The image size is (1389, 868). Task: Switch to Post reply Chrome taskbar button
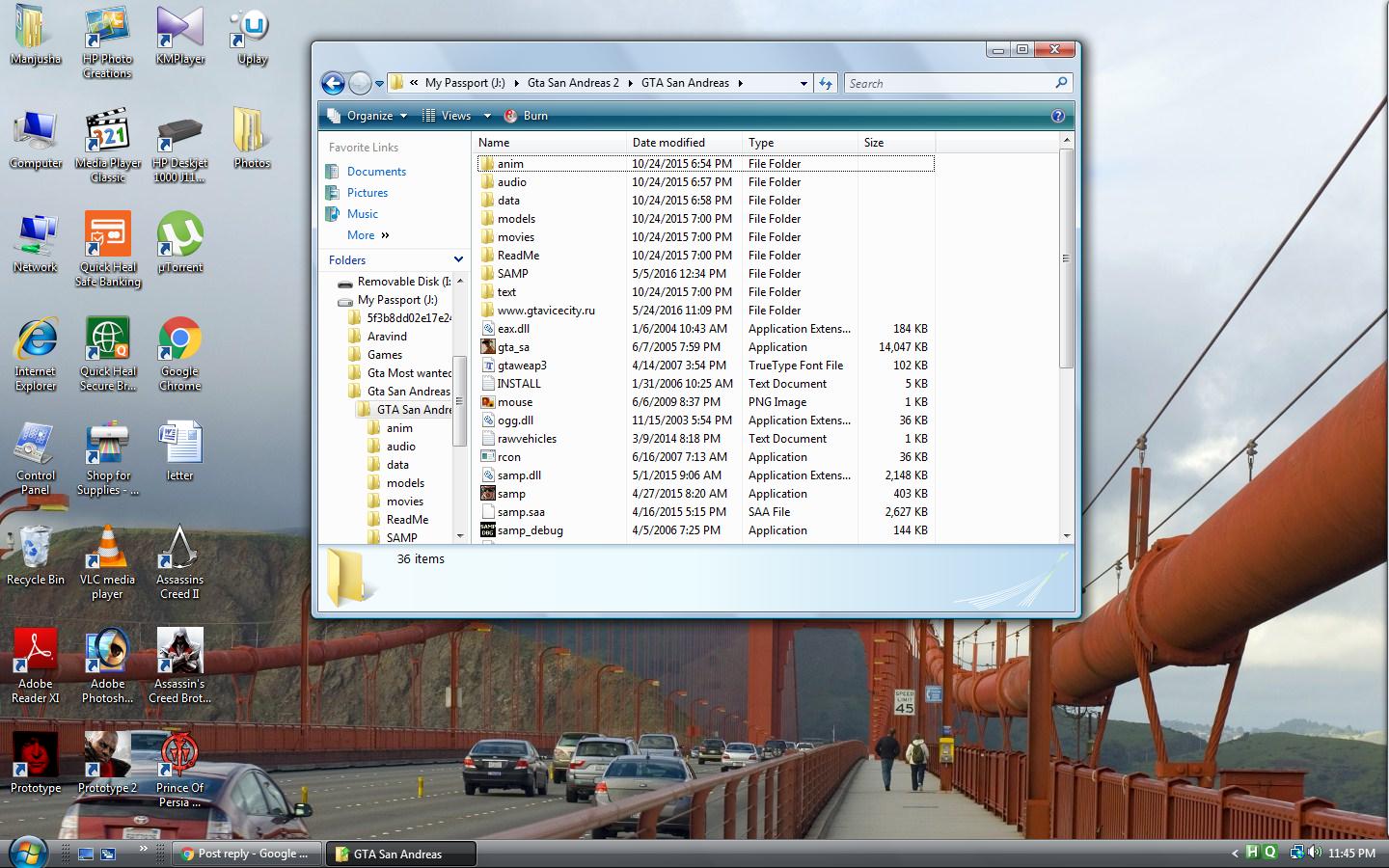pos(246,854)
